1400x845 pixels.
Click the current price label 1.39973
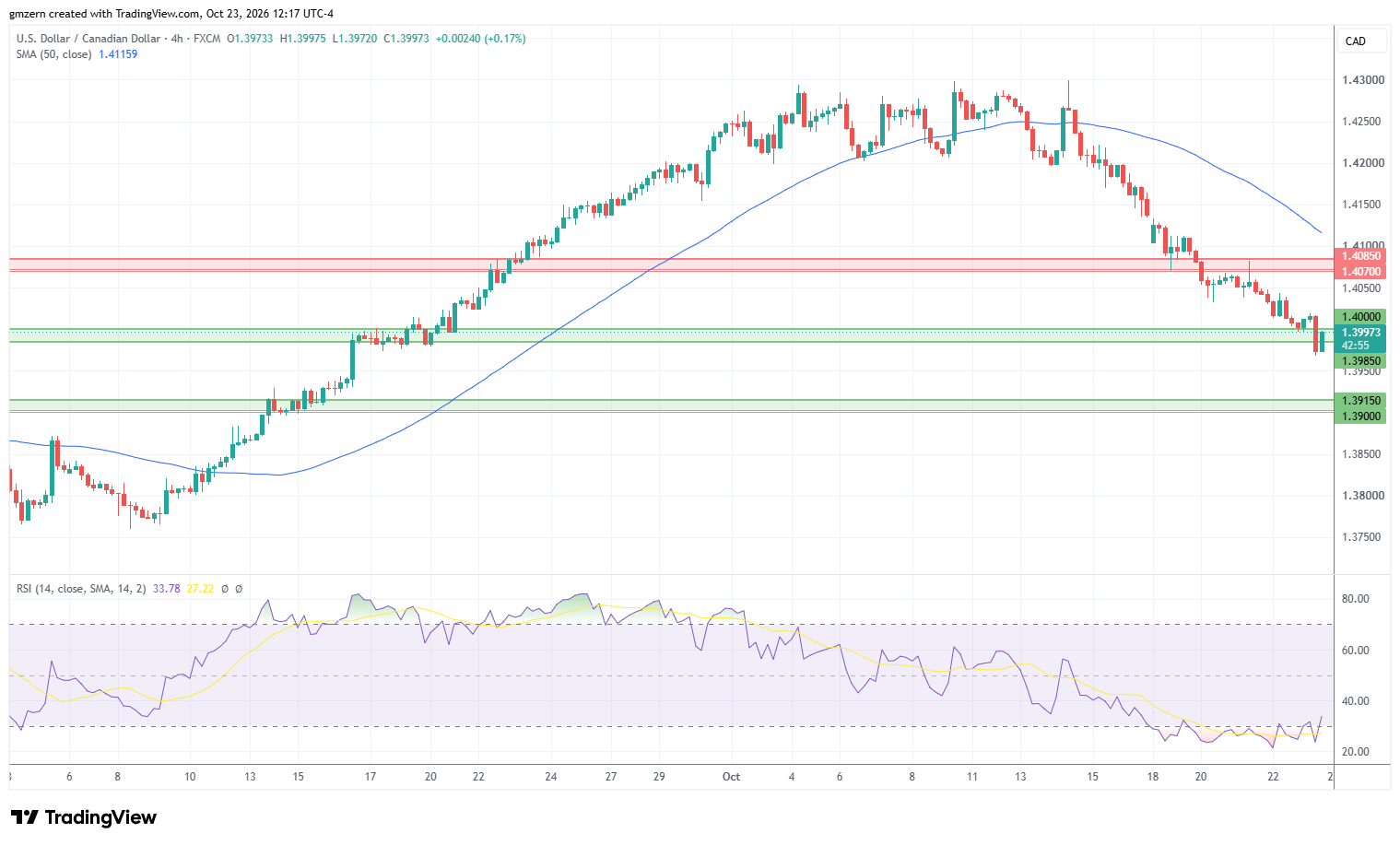pyautogui.click(x=1360, y=333)
